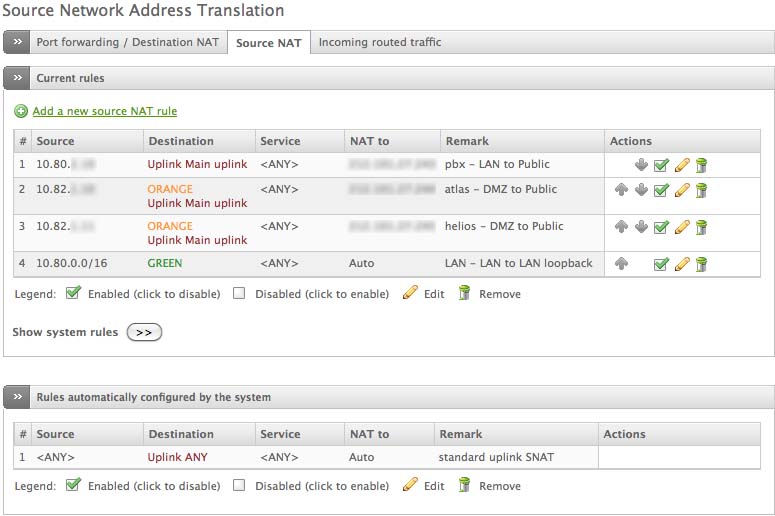This screenshot has width=775, height=516.
Task: Expand Show system rules button
Action: 144,332
